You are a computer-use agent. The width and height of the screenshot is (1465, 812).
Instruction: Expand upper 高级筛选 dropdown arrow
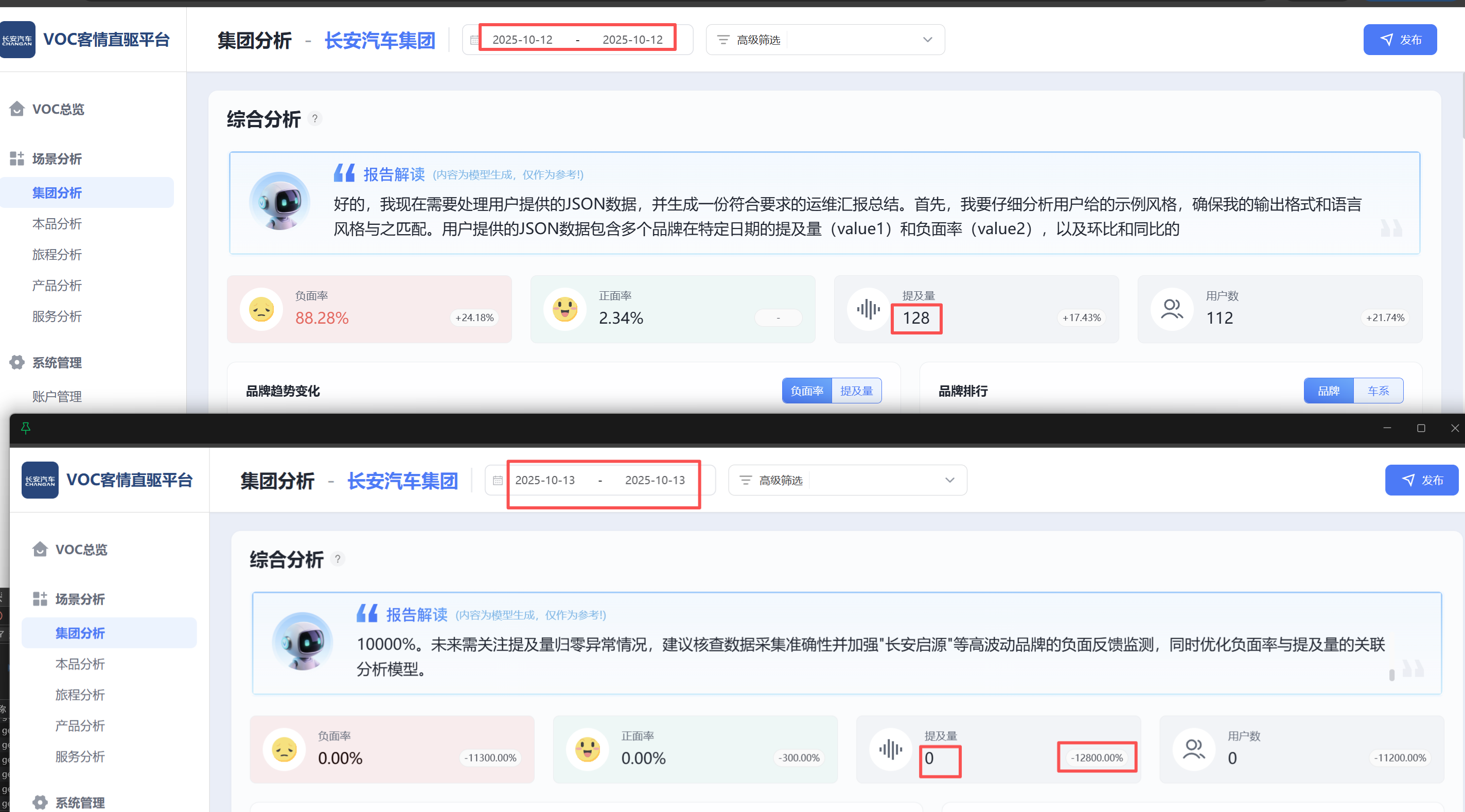point(928,40)
